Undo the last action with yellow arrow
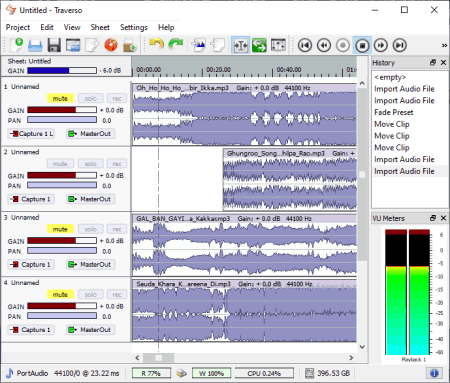 click(x=156, y=45)
